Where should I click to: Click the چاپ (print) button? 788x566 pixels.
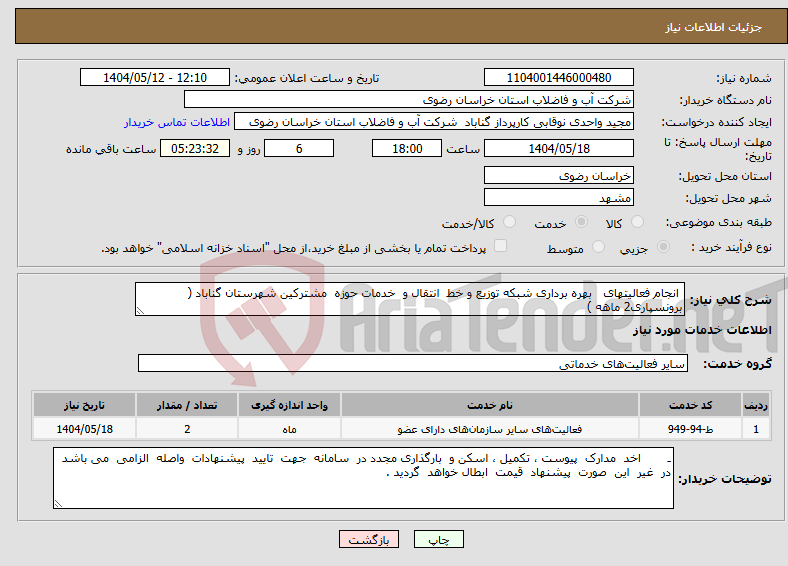[438, 539]
